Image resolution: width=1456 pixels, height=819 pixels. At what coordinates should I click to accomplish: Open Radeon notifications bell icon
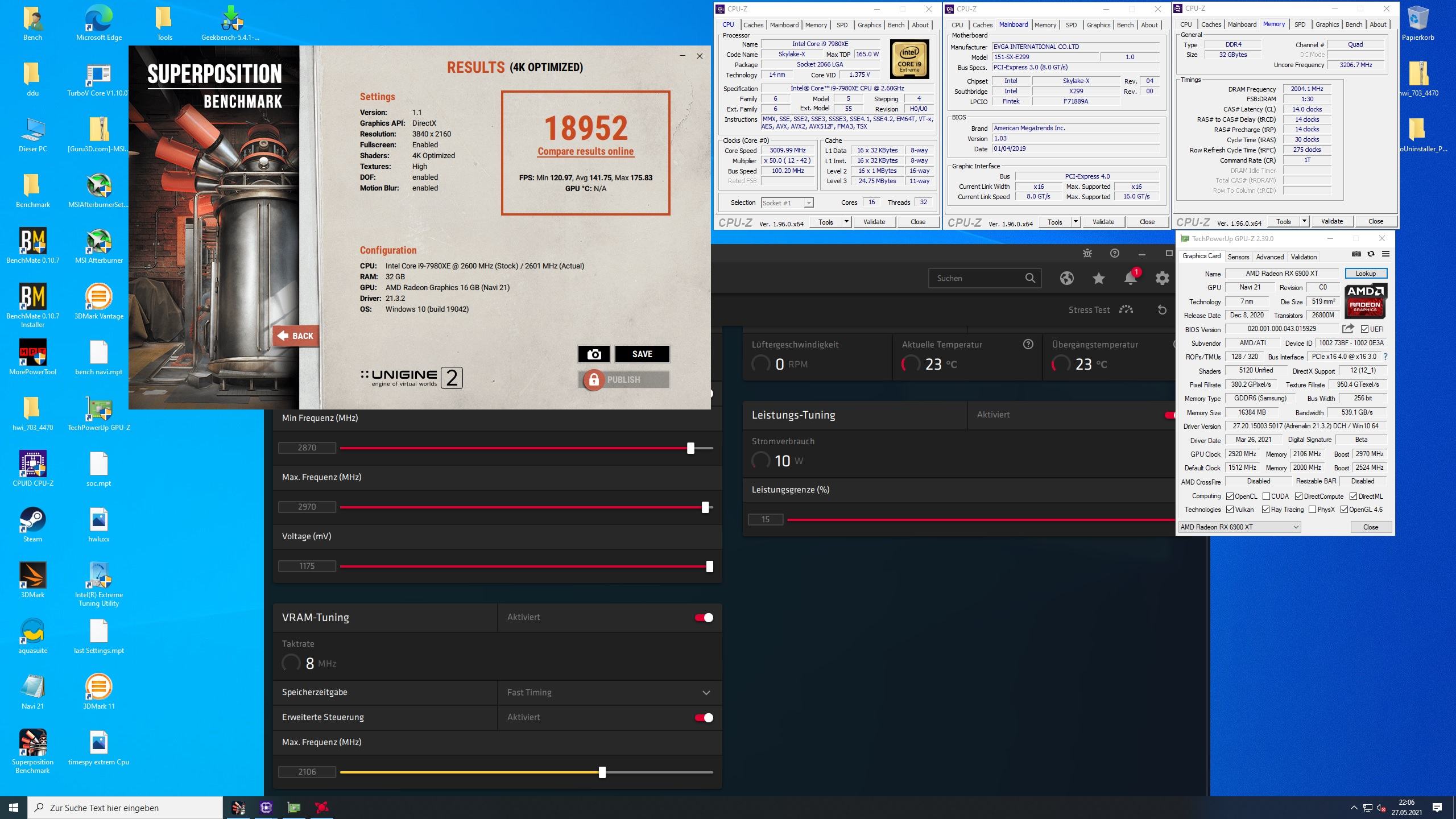[1131, 278]
